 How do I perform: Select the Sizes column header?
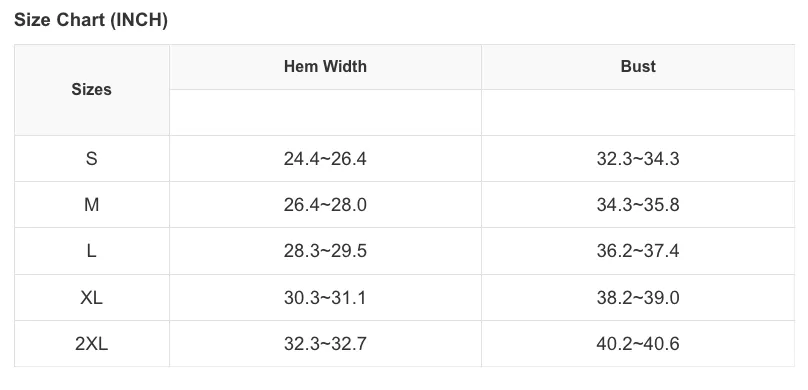[92, 90]
